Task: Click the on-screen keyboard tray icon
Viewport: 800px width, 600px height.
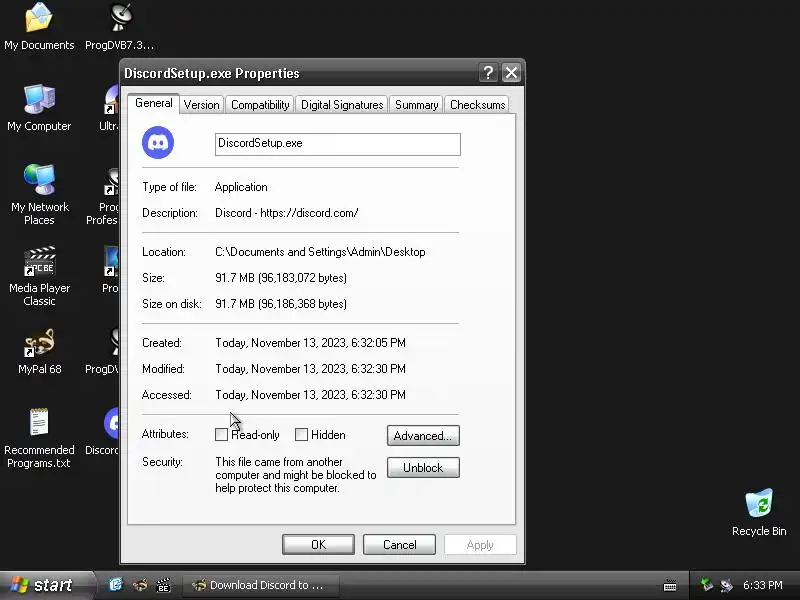Action: point(670,585)
